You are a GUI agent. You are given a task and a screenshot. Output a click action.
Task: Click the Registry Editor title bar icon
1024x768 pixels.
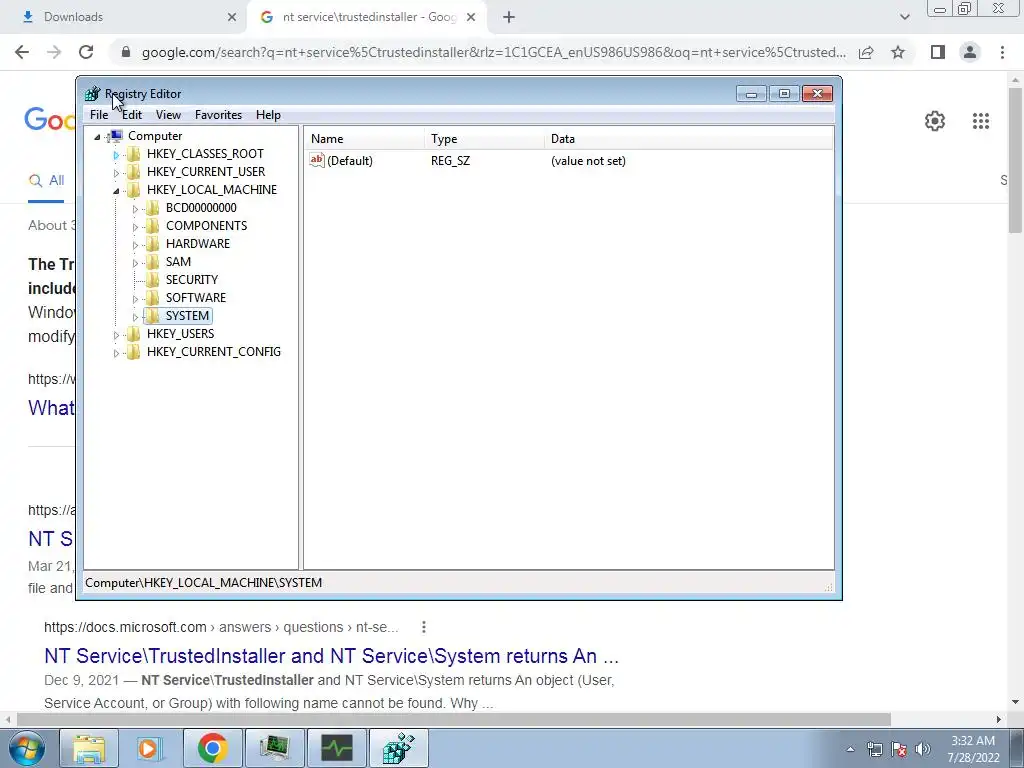(93, 94)
